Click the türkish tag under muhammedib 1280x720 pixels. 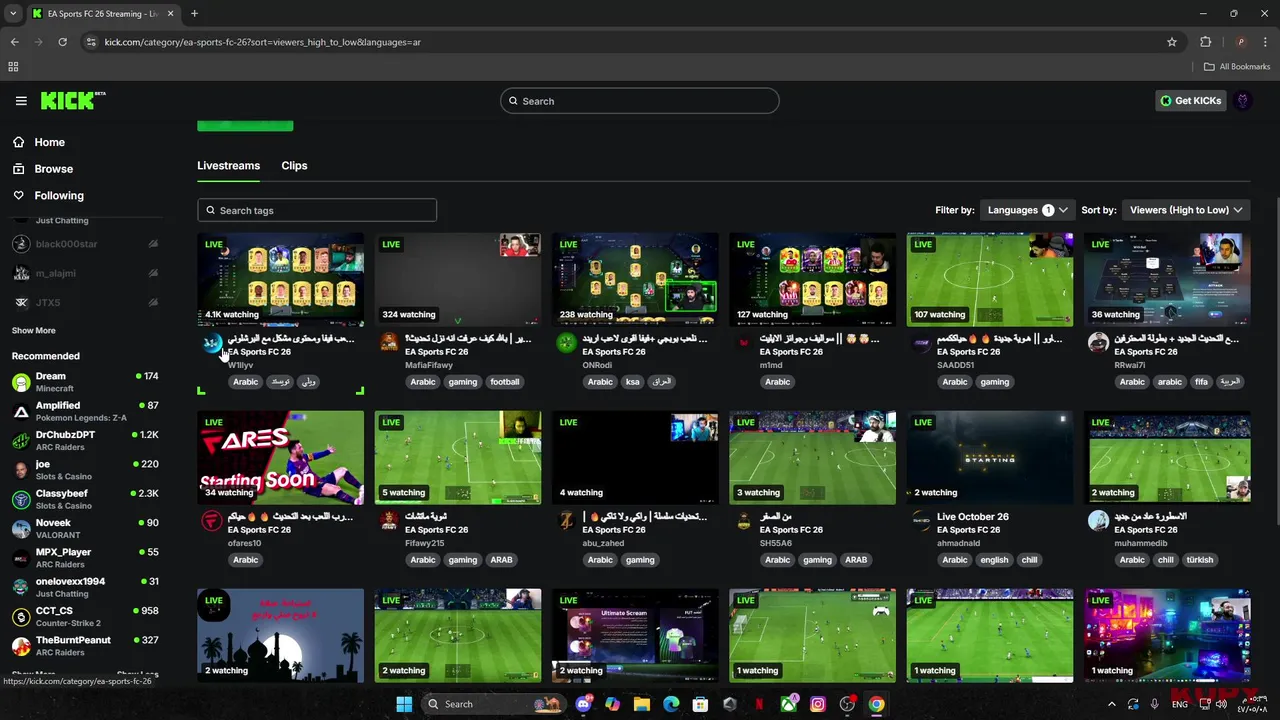tap(1199, 560)
